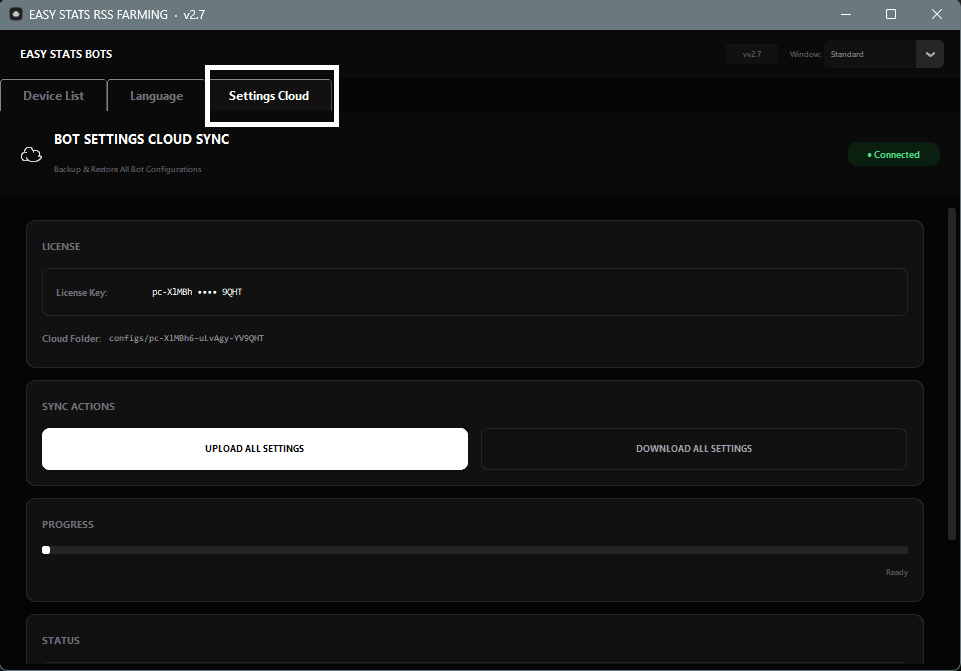This screenshot has width=961, height=671.
Task: Click the BOT SETTINGS CLOUD SYNC heading
Action: click(x=142, y=139)
